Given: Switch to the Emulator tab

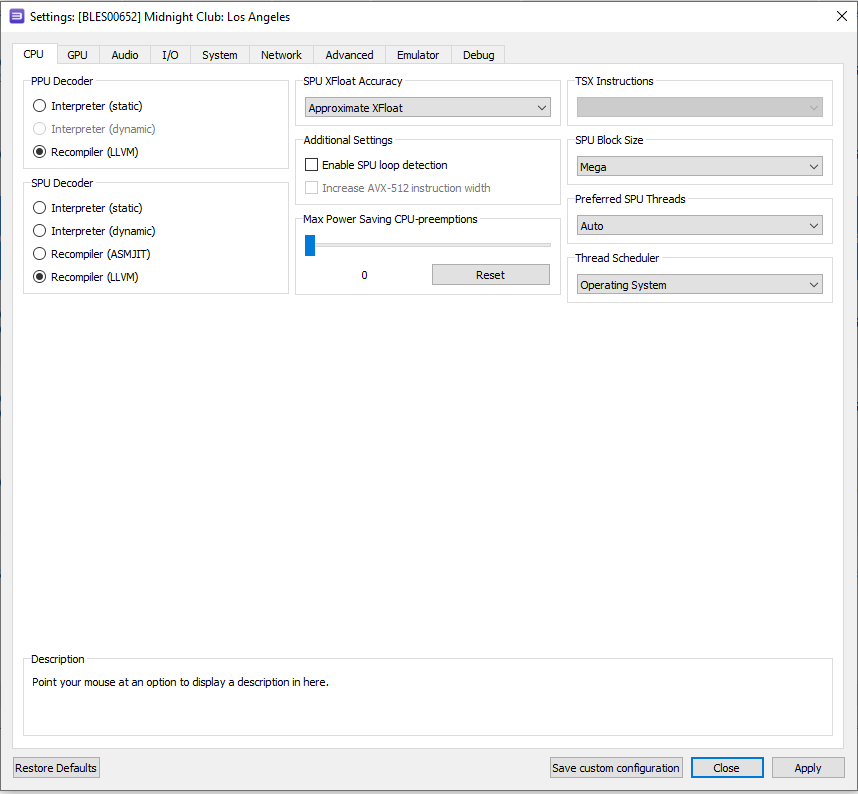Looking at the screenshot, I should click(417, 55).
